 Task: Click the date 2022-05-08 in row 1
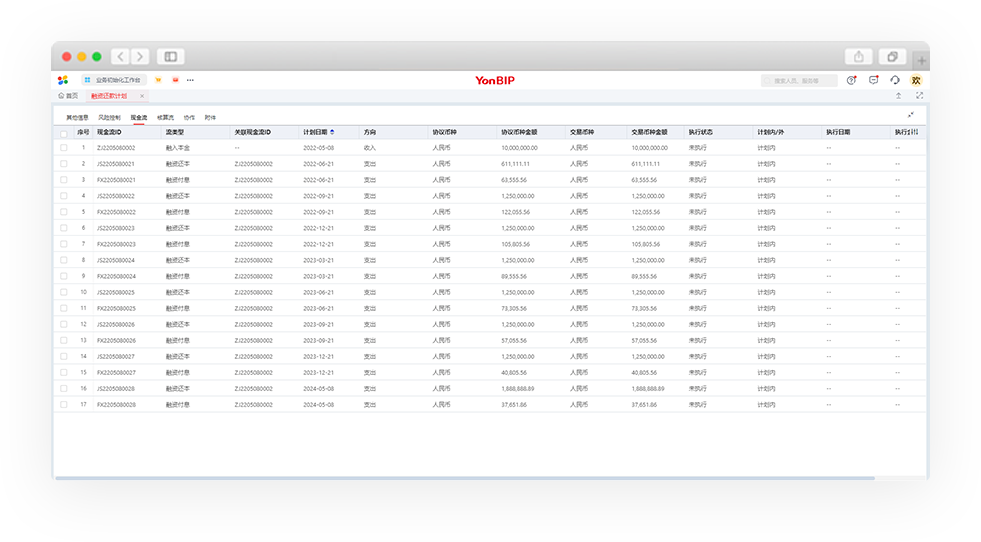click(318, 148)
